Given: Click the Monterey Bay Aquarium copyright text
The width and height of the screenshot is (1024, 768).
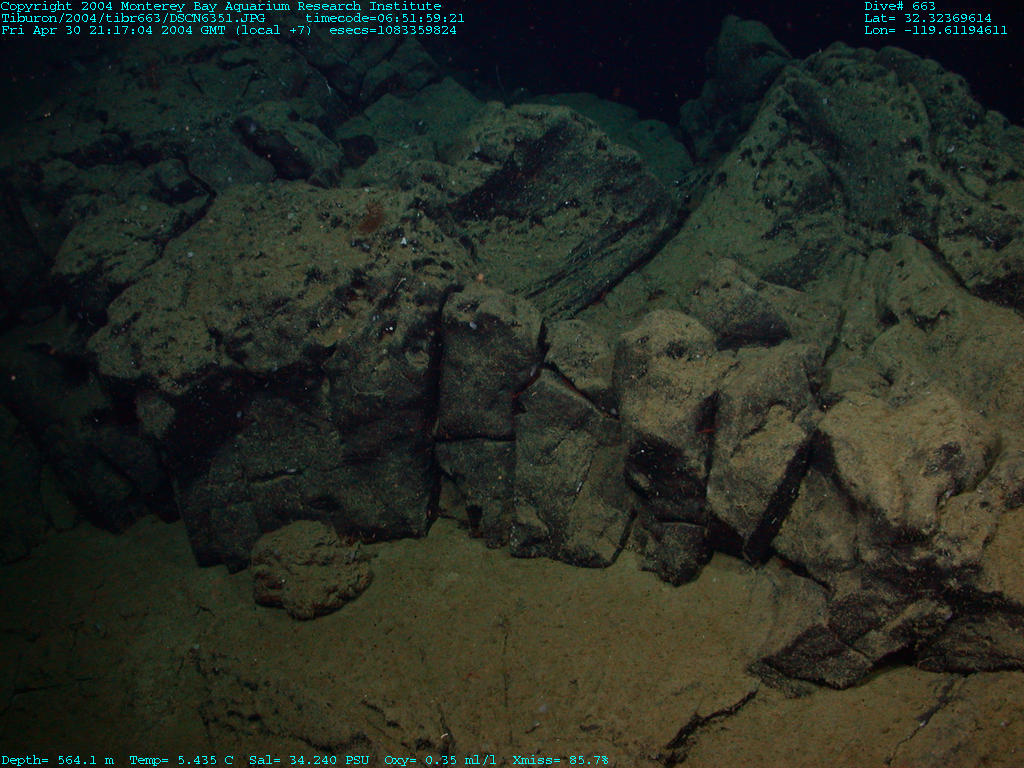Looking at the screenshot, I should point(220,6).
